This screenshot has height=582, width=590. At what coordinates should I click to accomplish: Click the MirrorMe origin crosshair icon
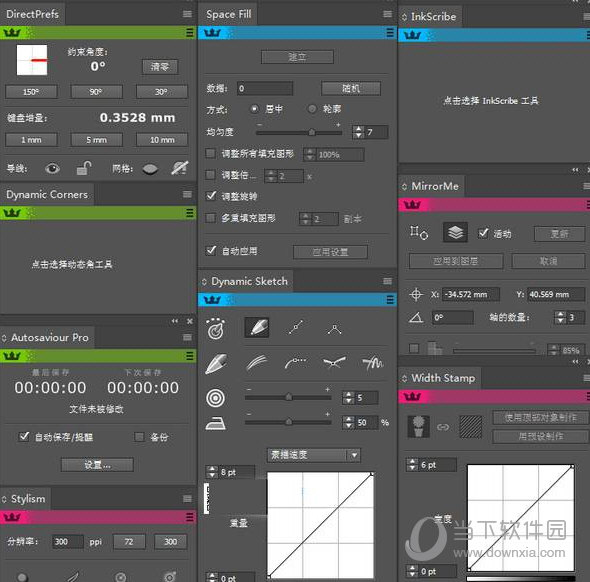coord(416,295)
